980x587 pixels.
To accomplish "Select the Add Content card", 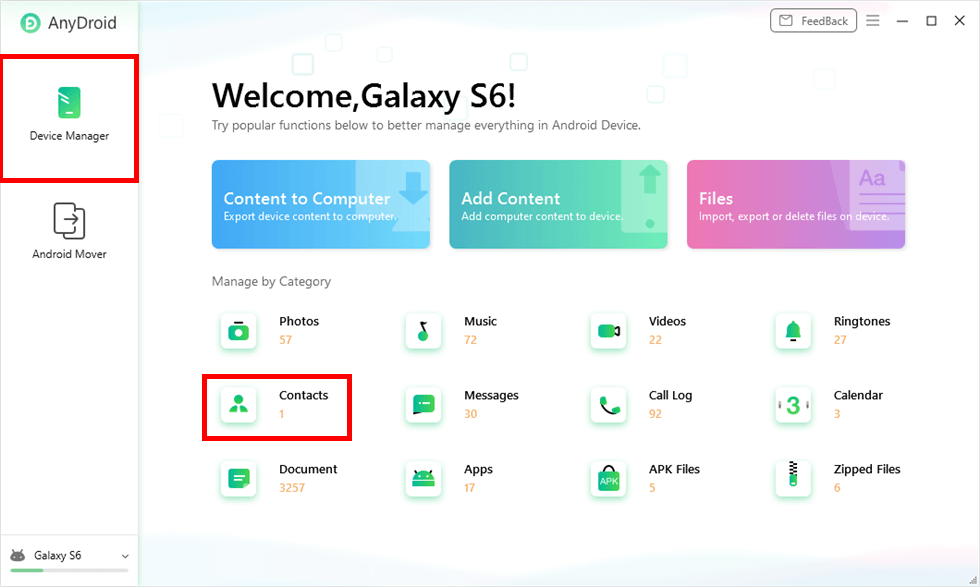I will coord(558,204).
